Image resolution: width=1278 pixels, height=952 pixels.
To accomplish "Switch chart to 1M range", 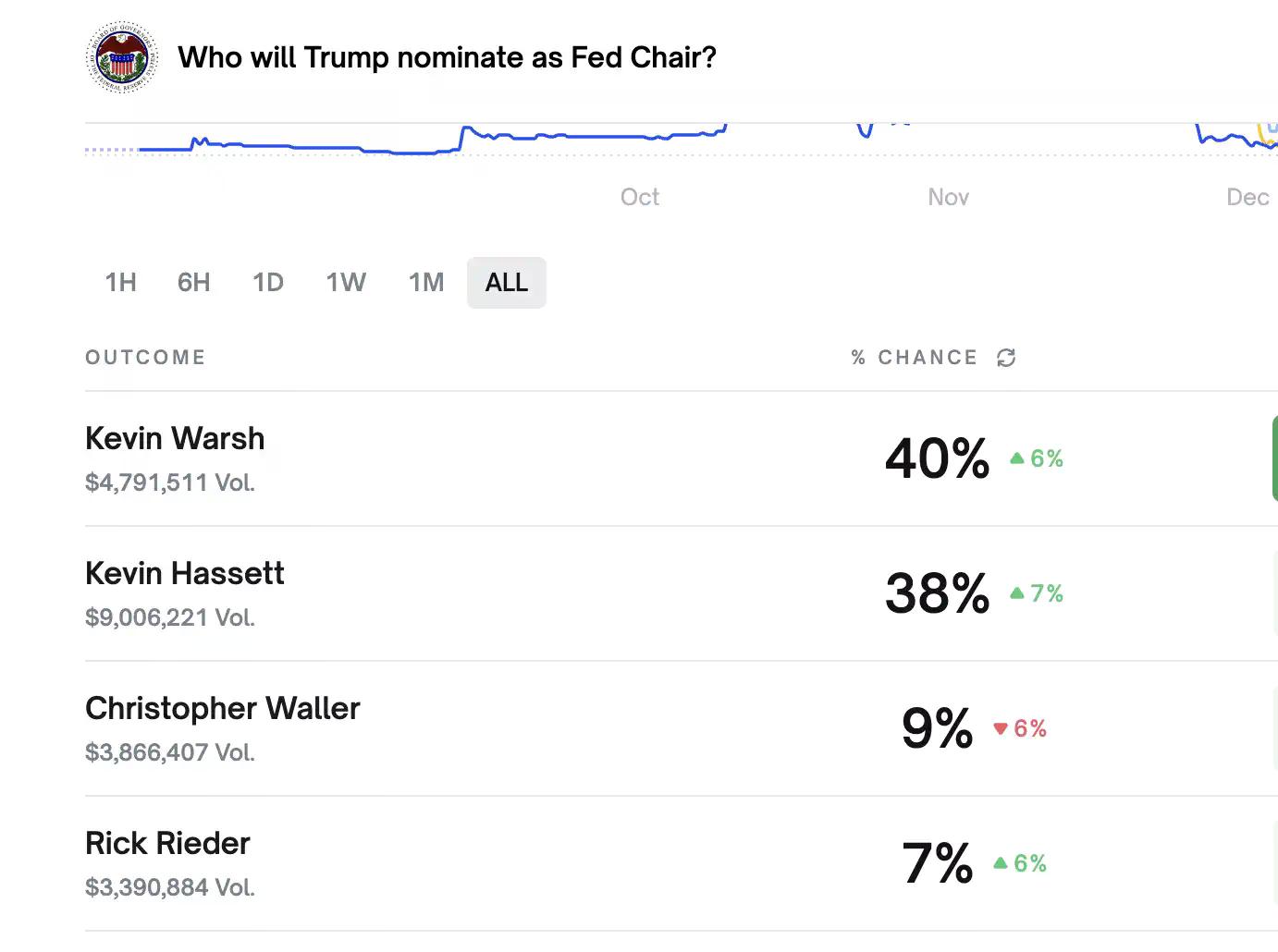I will (x=426, y=283).
